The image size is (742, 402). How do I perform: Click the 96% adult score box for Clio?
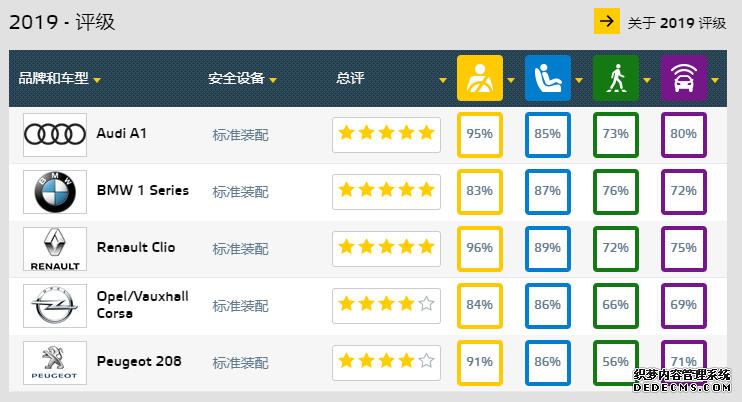tap(479, 249)
